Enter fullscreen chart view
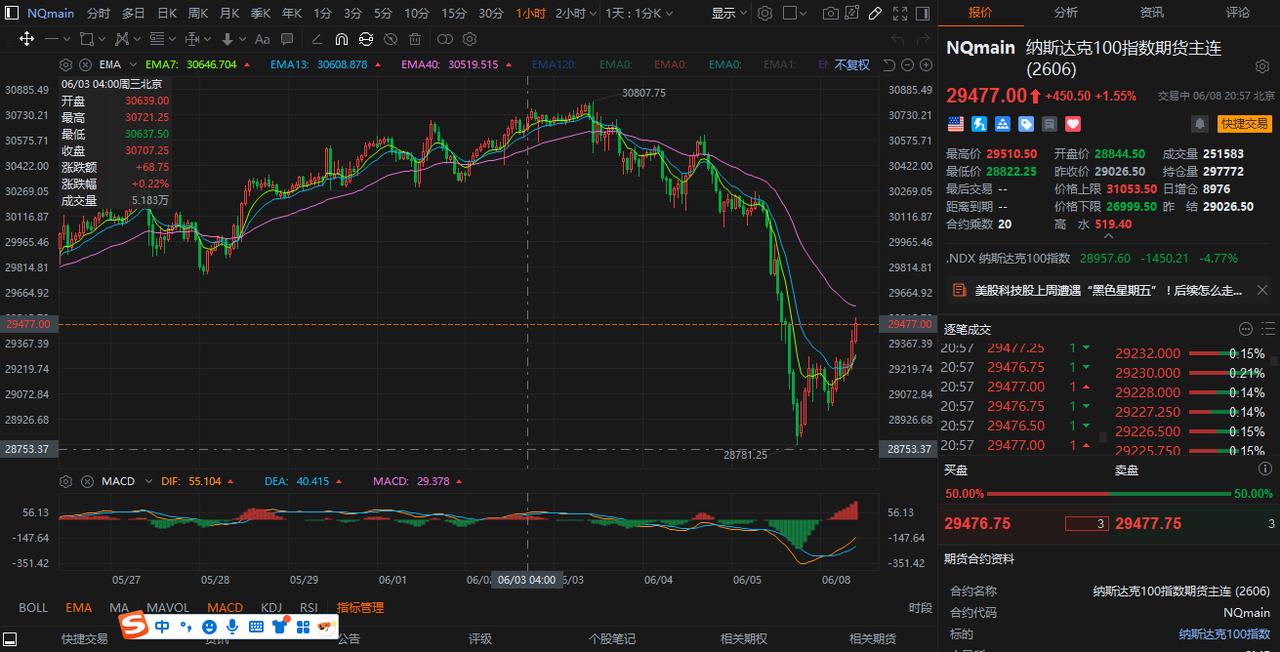 pos(900,13)
